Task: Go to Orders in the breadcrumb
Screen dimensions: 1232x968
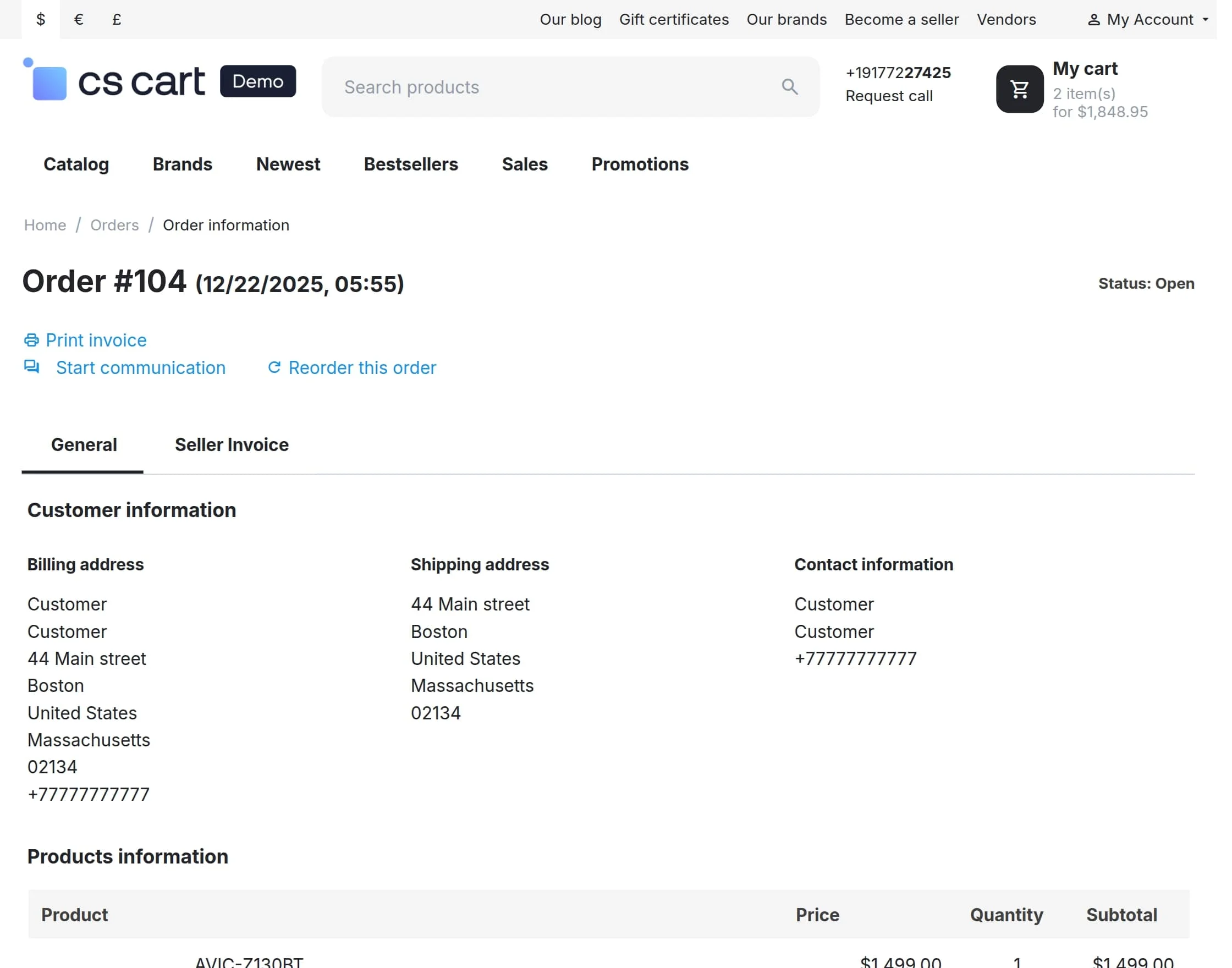Action: [114, 226]
